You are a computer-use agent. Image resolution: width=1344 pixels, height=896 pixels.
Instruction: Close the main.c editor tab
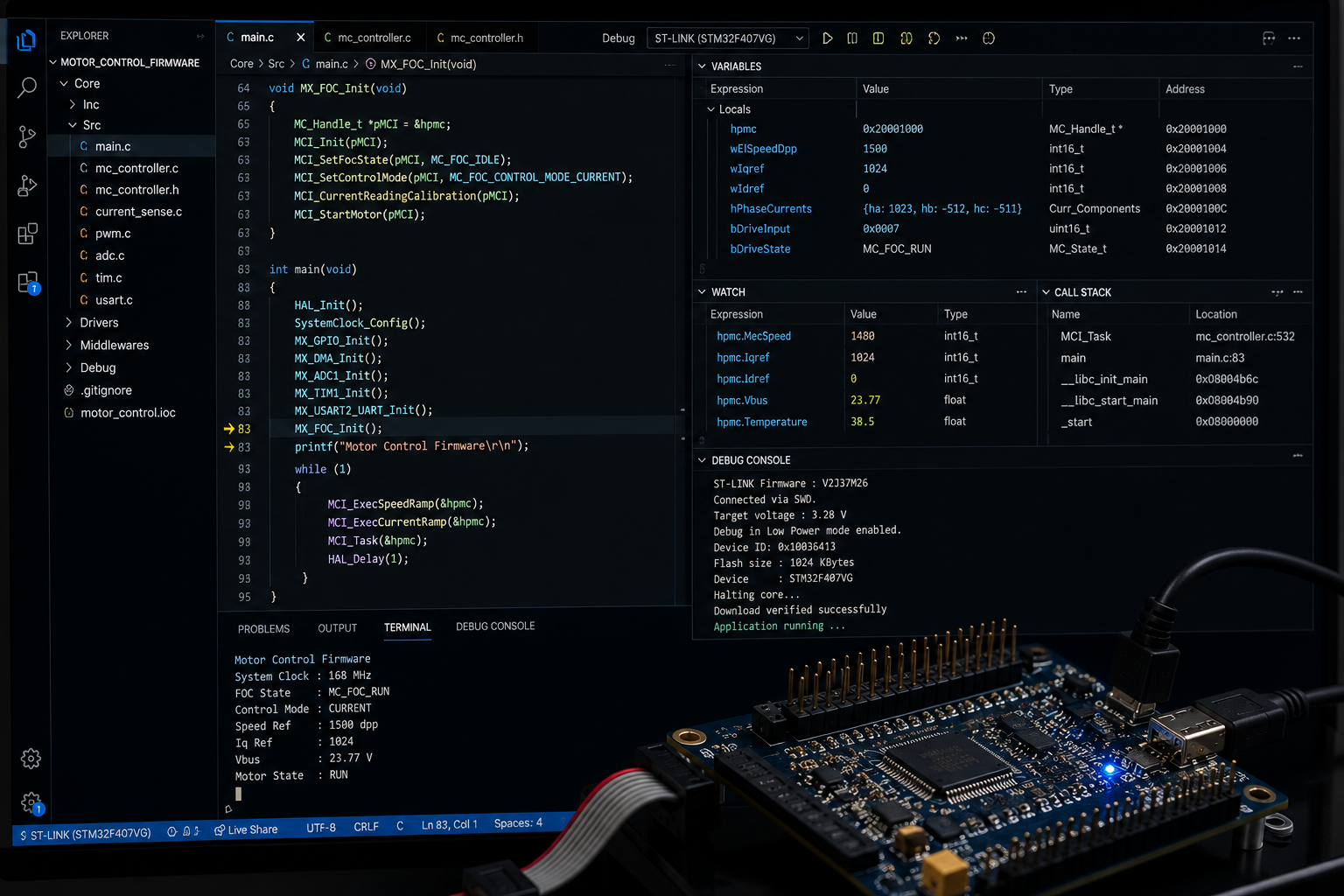(x=301, y=38)
